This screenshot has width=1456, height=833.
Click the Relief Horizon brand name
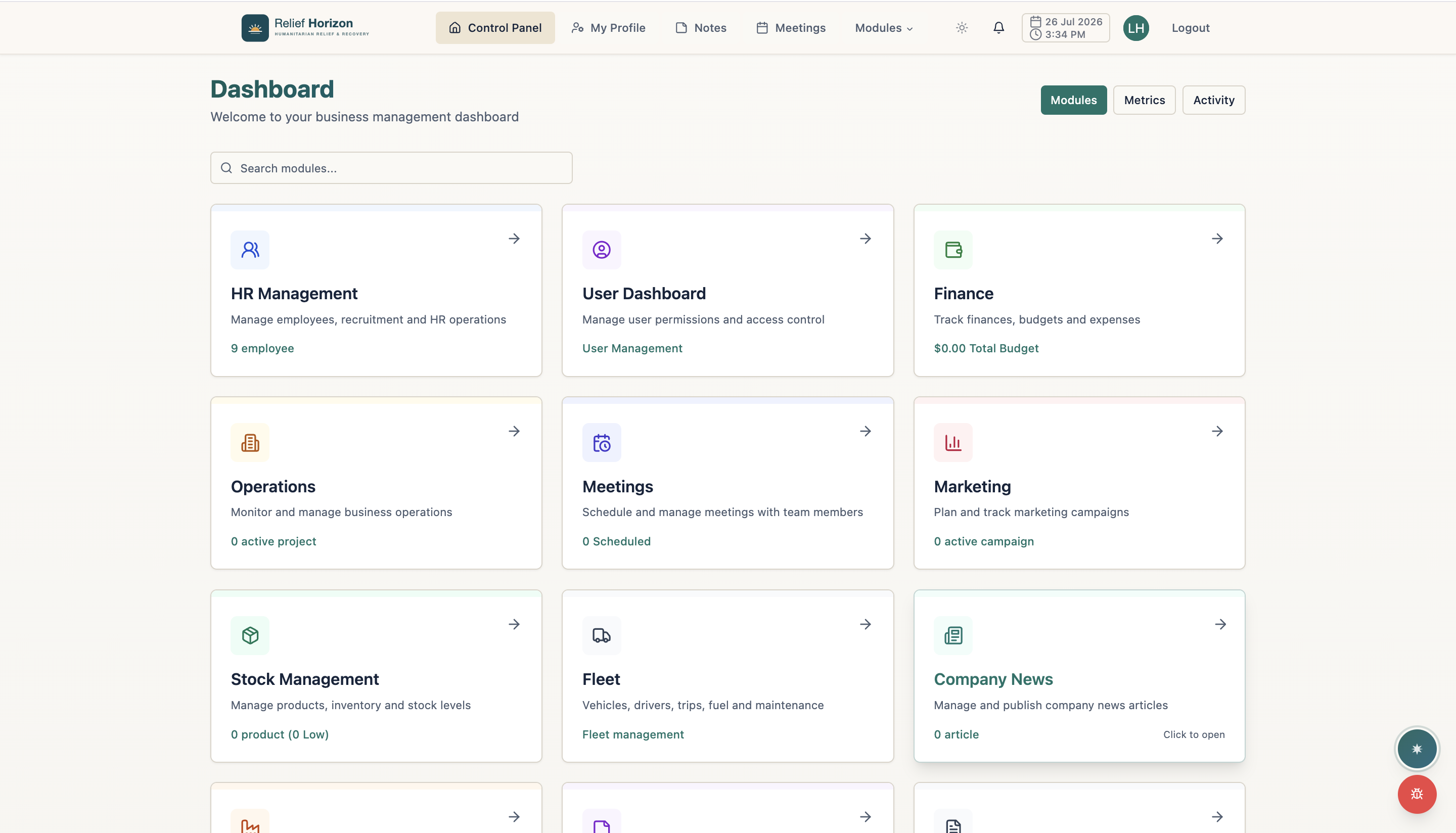[x=313, y=23]
